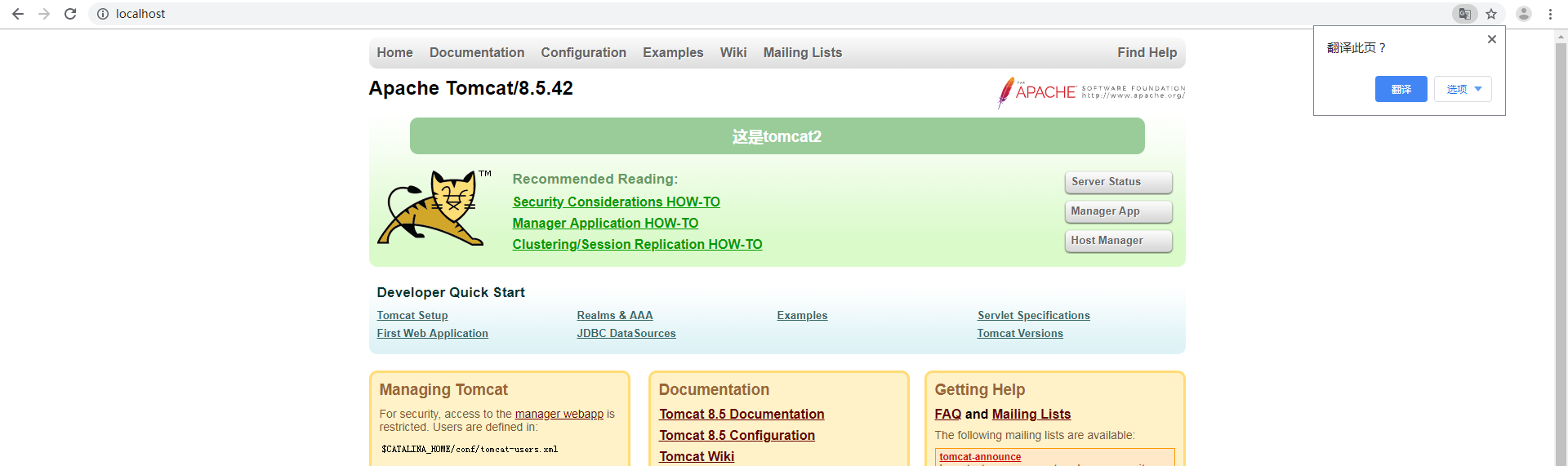Open First Web Application link

coord(432,333)
